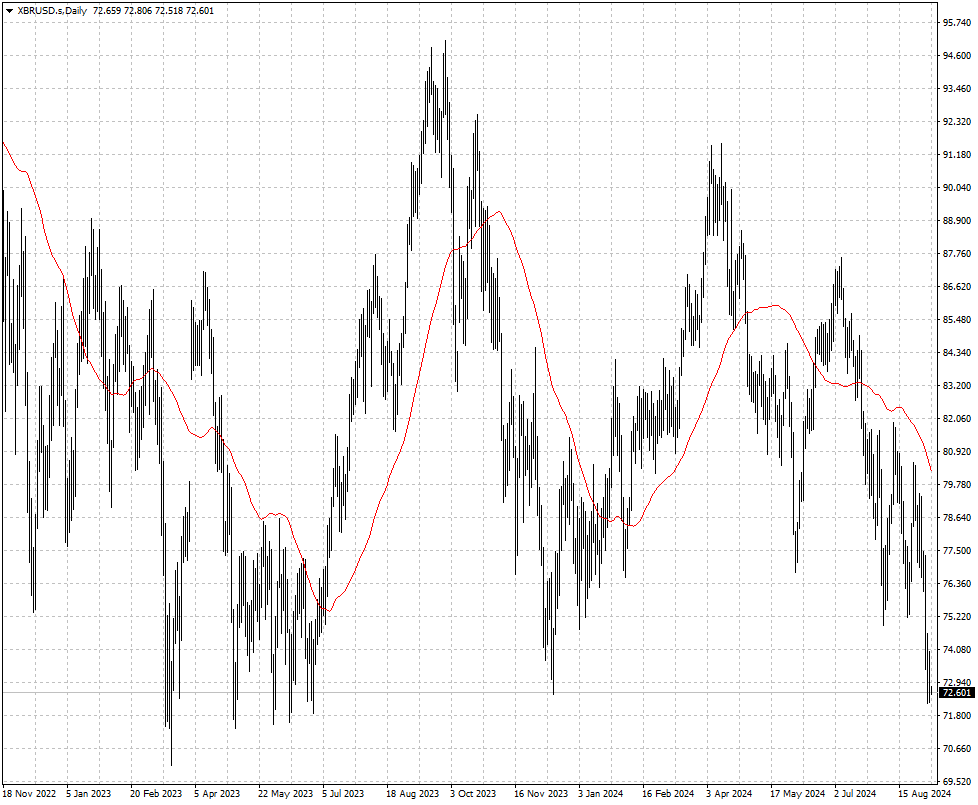The width and height of the screenshot is (978, 805).
Task: Click the 90.040 price axis label
Action: click(957, 188)
